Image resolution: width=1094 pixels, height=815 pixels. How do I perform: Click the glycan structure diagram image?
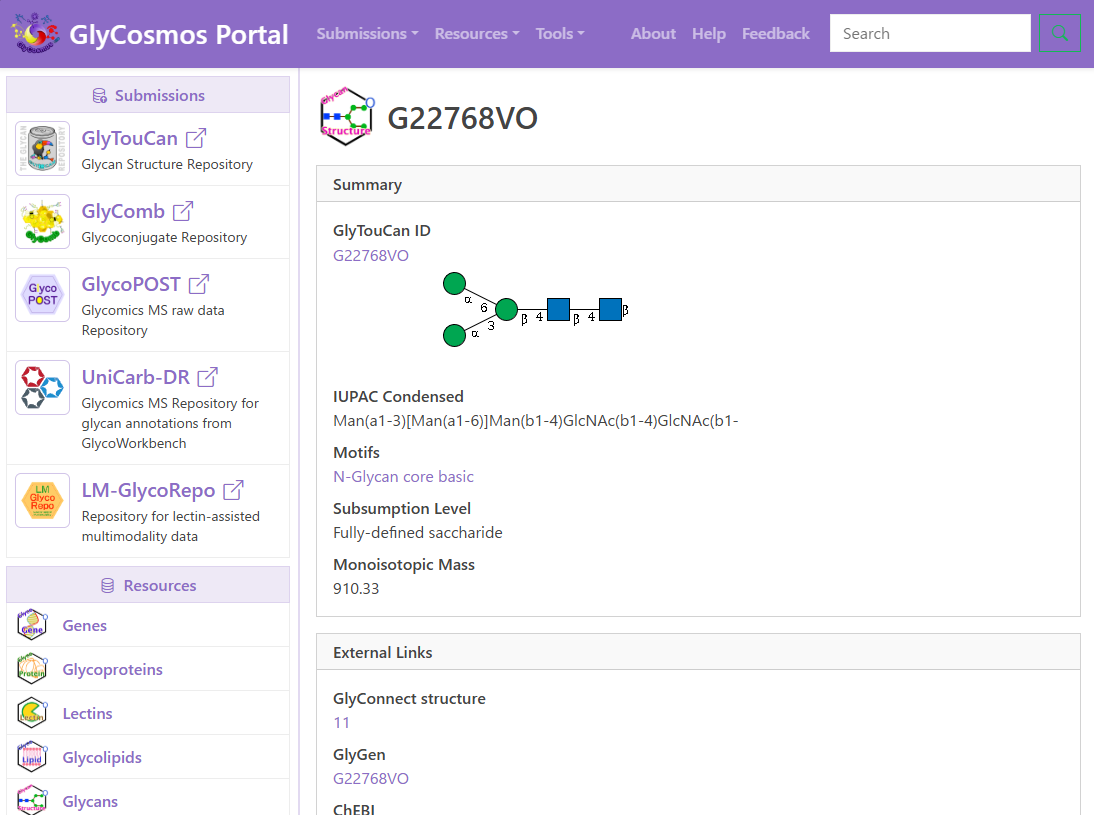coord(535,310)
